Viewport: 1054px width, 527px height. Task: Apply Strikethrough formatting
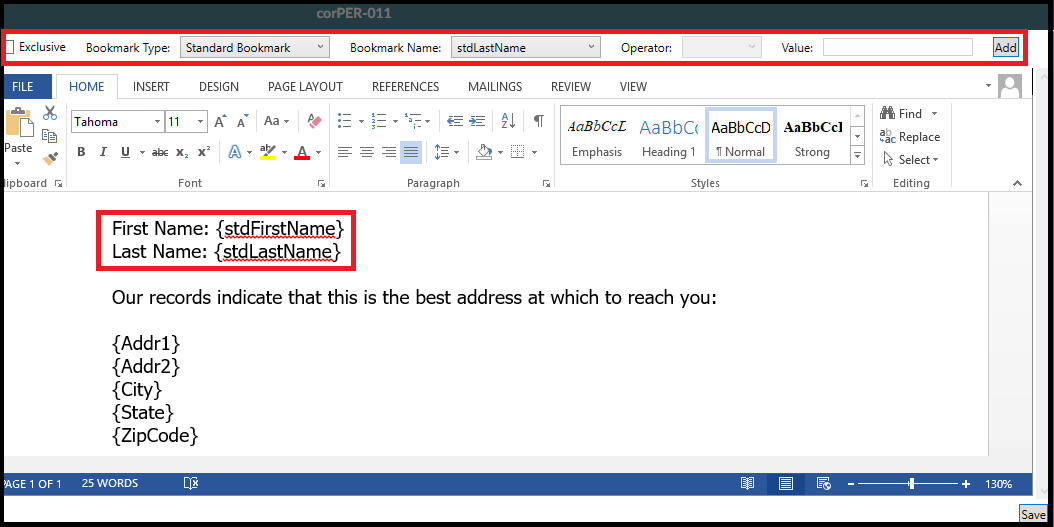click(160, 153)
